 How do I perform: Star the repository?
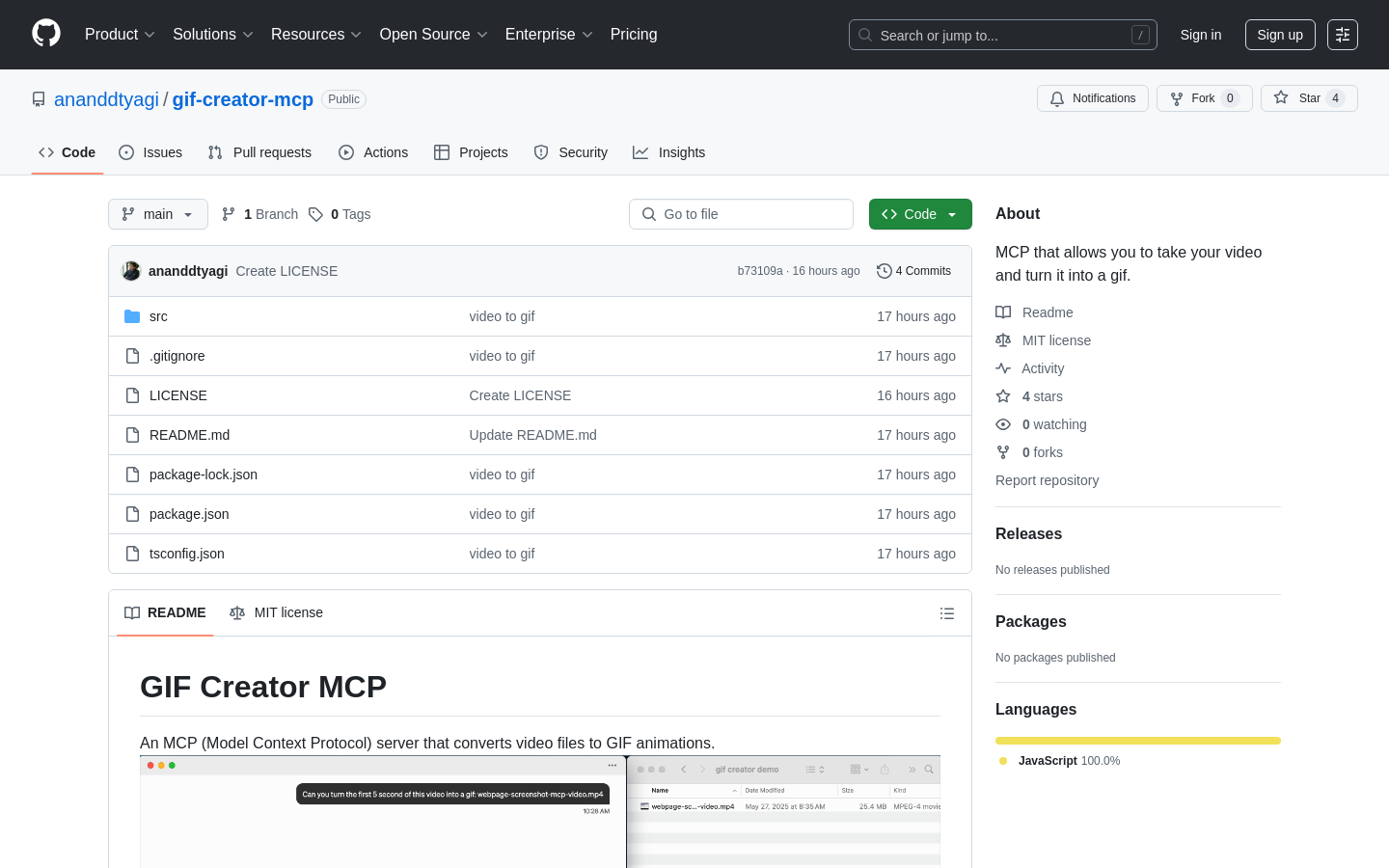pyautogui.click(x=1309, y=98)
